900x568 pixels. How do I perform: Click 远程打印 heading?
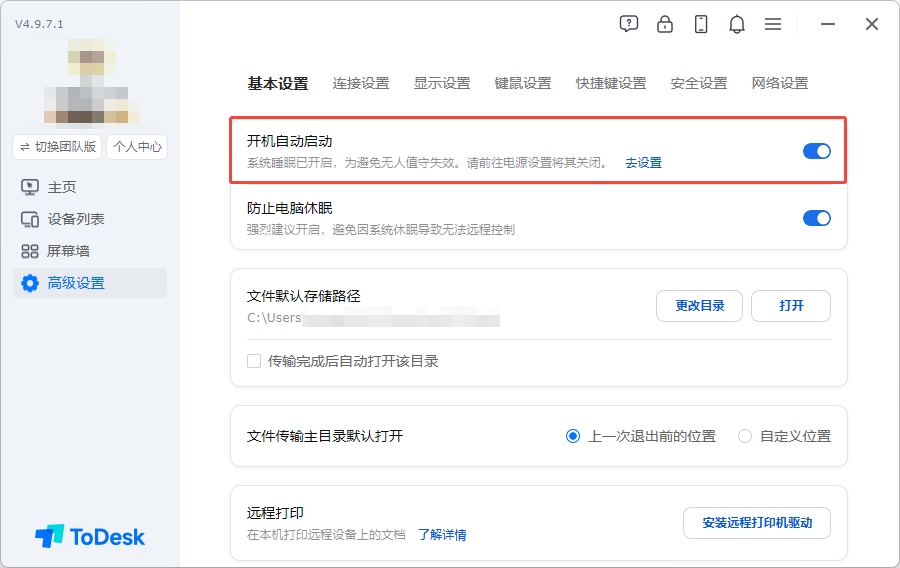click(x=275, y=513)
